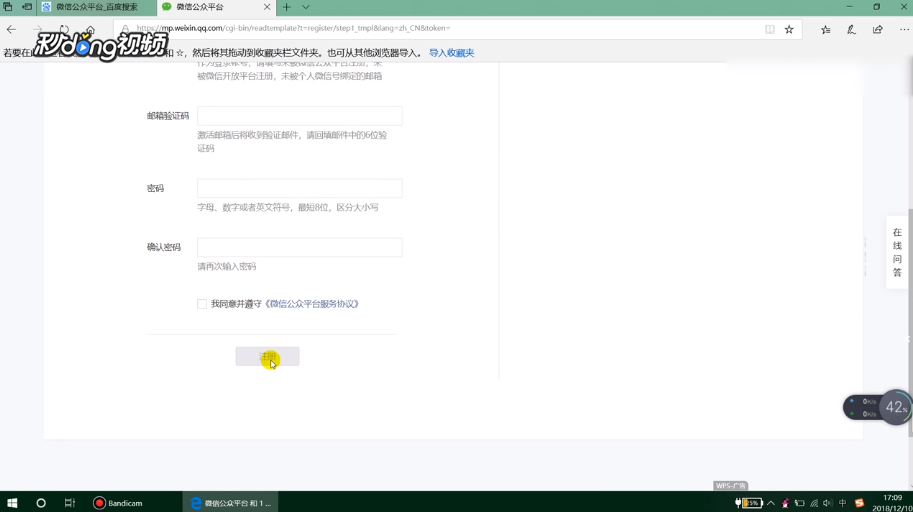Click the address bar URL
This screenshot has height=512, width=913.
[293, 28]
